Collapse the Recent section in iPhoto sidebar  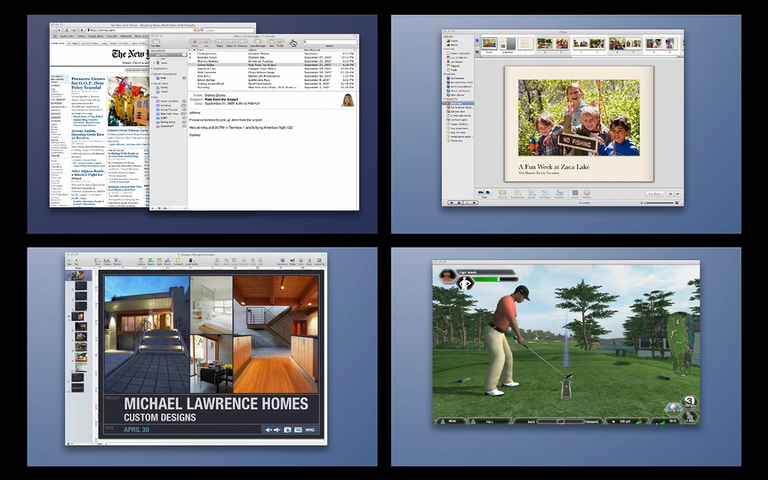pyautogui.click(x=444, y=49)
